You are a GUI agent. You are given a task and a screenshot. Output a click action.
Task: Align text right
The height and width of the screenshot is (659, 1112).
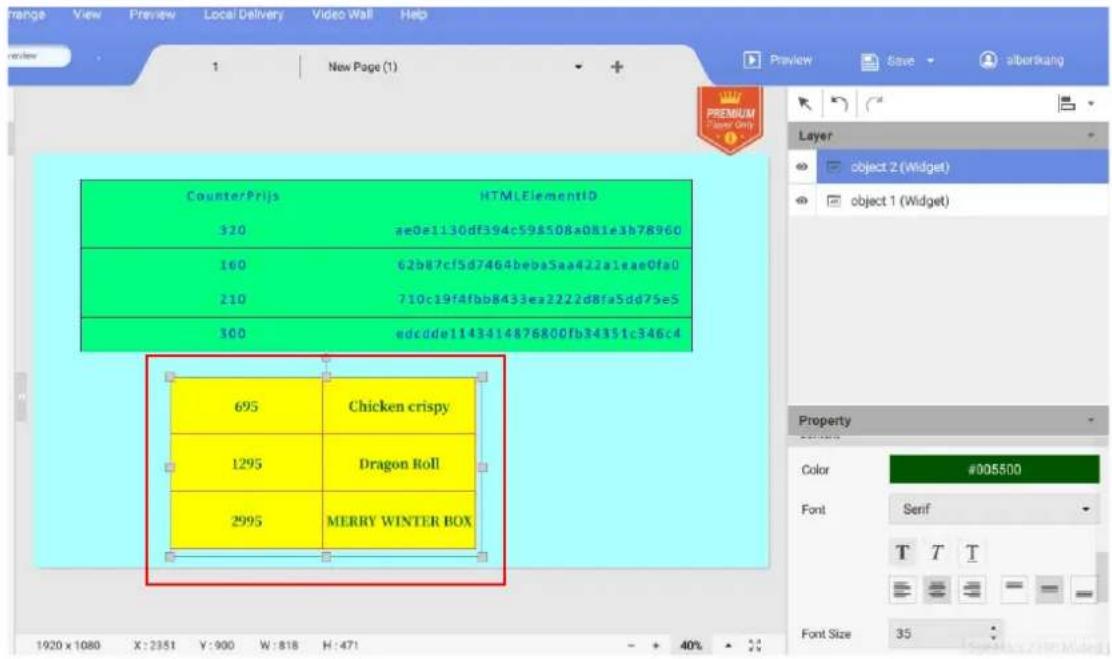(972, 589)
